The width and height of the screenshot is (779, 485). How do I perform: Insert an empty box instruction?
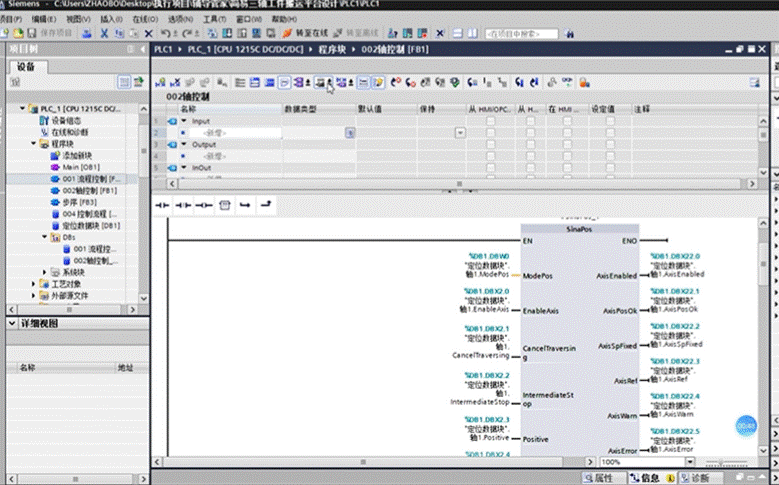225,205
